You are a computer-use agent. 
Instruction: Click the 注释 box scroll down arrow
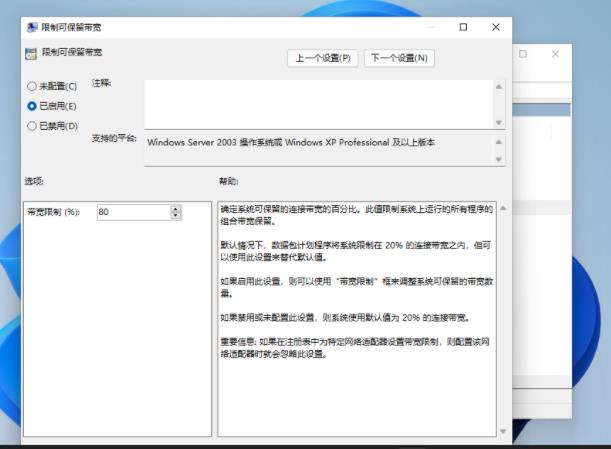pyautogui.click(x=500, y=120)
